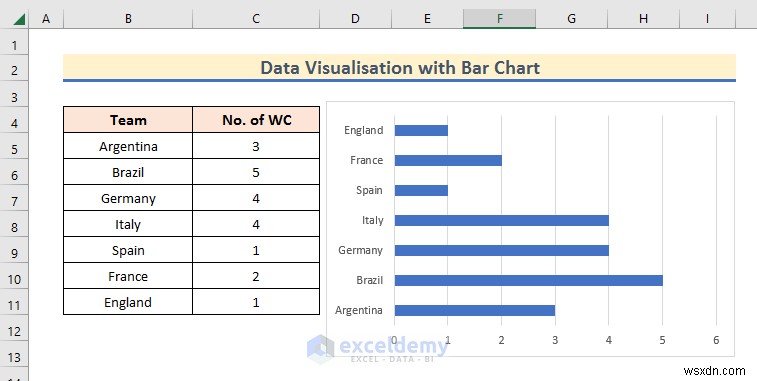Select the Argentina bar in chart
The width and height of the screenshot is (757, 381).
[475, 310]
